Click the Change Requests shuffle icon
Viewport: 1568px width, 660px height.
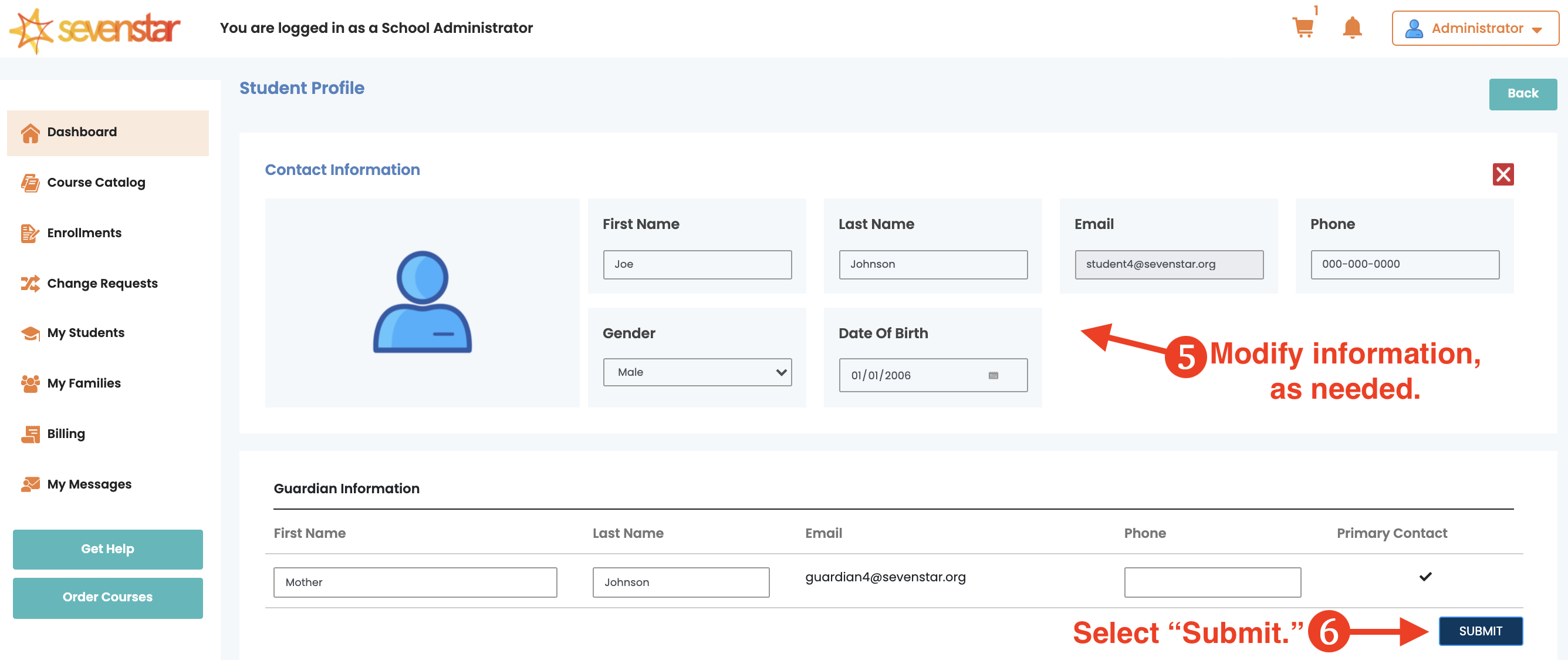(30, 283)
